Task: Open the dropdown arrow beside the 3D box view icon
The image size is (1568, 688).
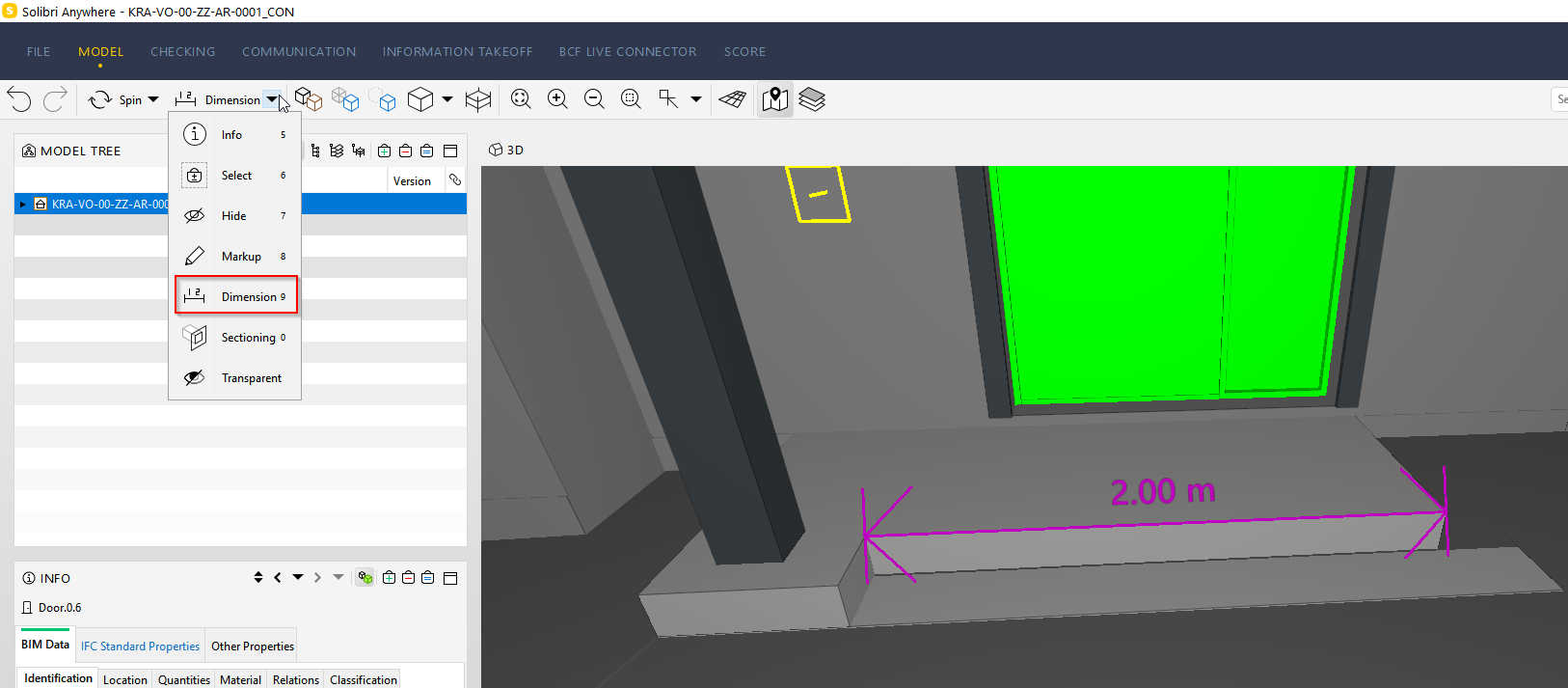Action: (x=447, y=99)
